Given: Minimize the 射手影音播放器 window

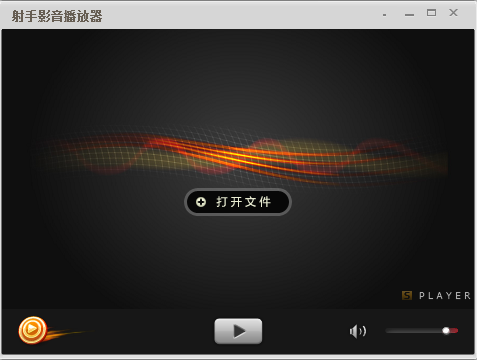Looking at the screenshot, I should click(x=409, y=14).
